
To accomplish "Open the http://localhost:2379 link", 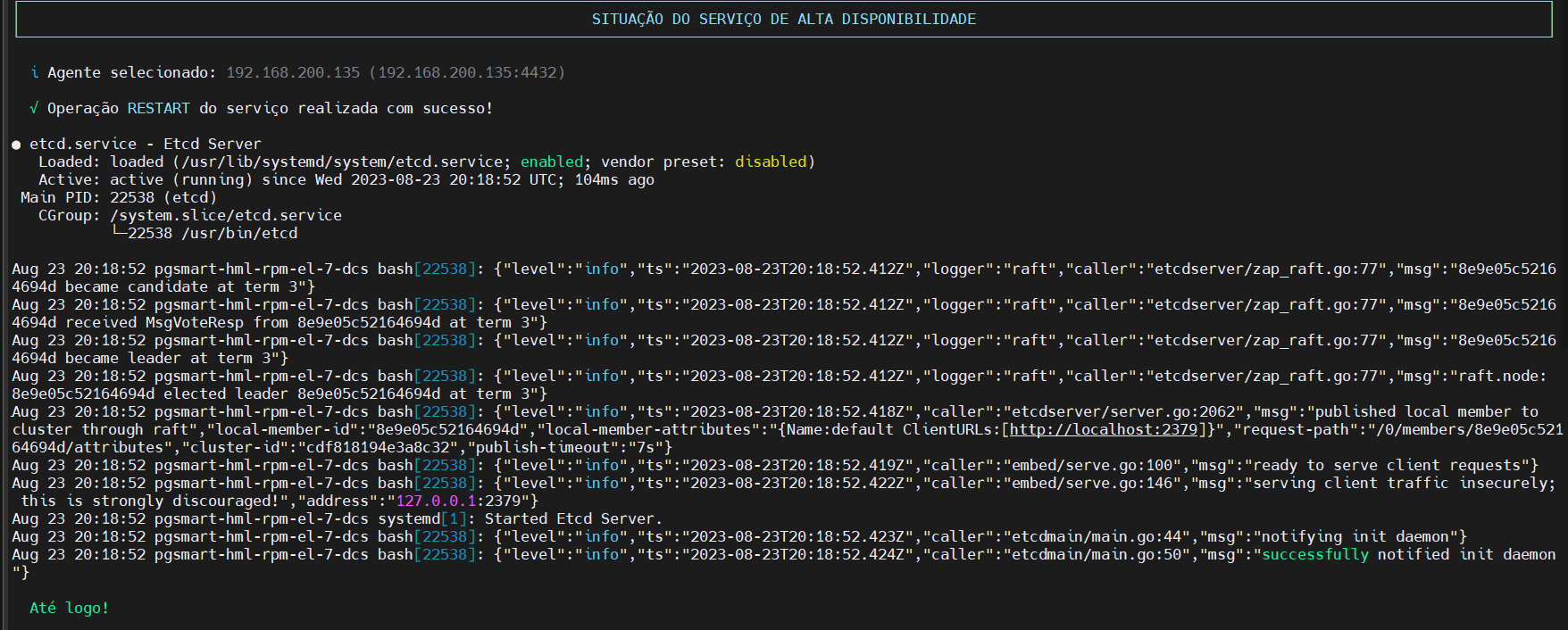I will coord(1104,429).
